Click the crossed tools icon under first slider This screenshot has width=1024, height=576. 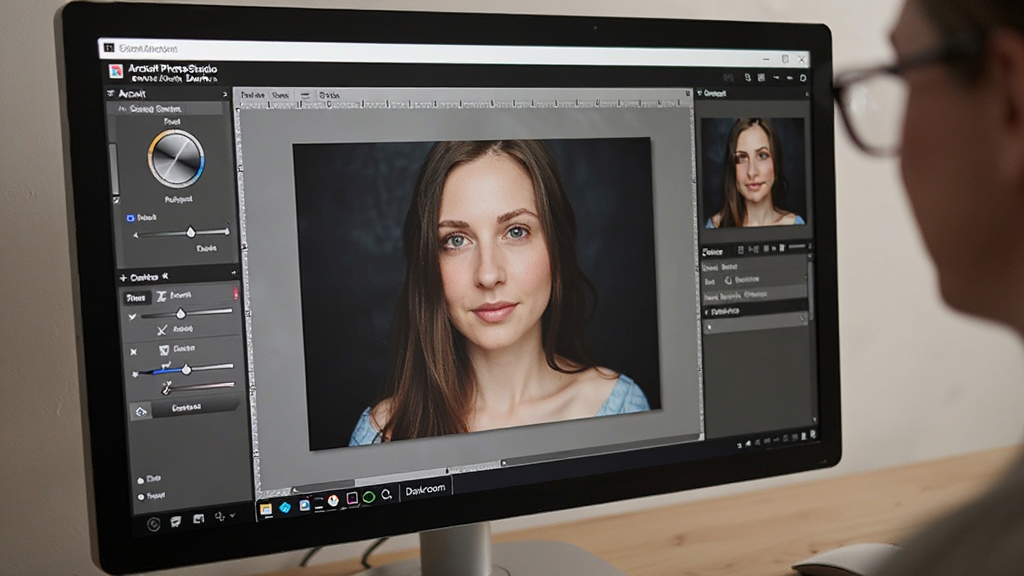coord(162,331)
